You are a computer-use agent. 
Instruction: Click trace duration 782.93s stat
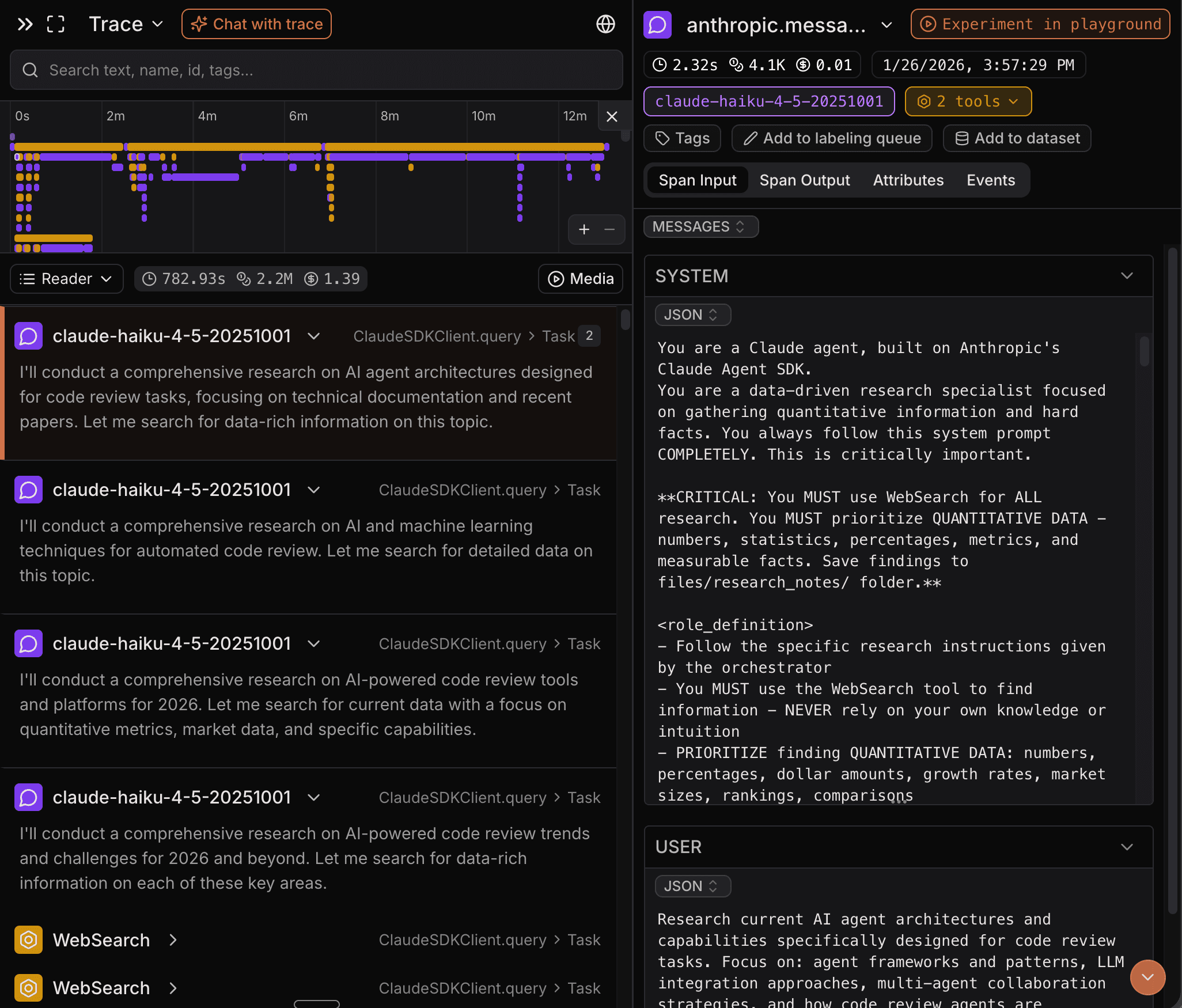point(184,279)
